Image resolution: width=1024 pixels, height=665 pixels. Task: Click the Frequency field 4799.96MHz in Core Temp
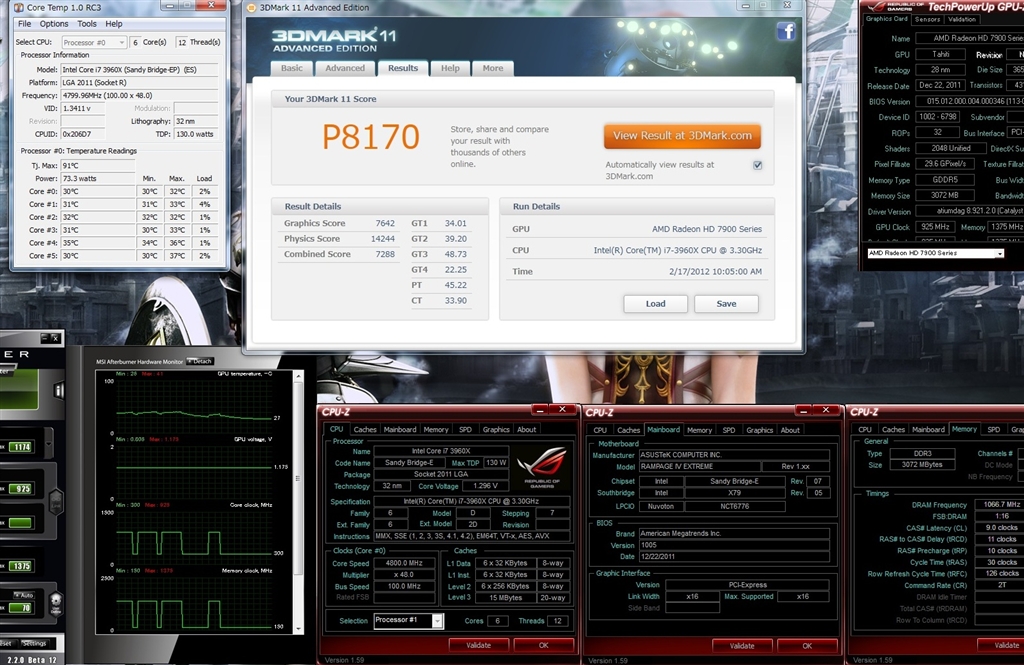[x=138, y=95]
